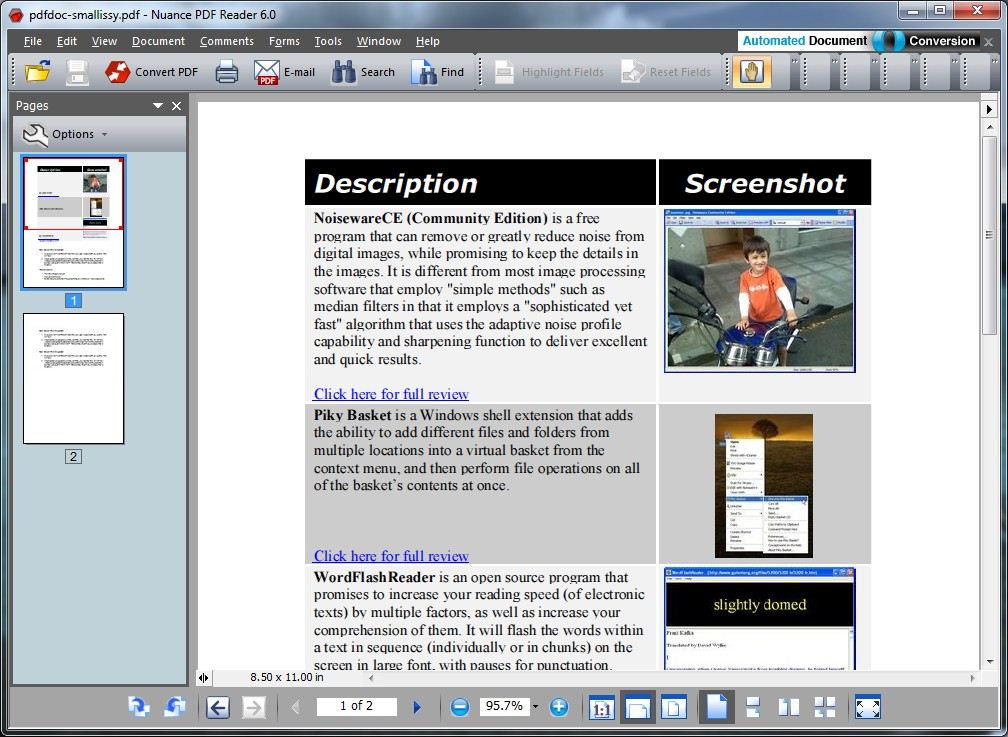Expand the Options dropdown in Pages panel
This screenshot has height=737, width=1008.
click(x=65, y=134)
